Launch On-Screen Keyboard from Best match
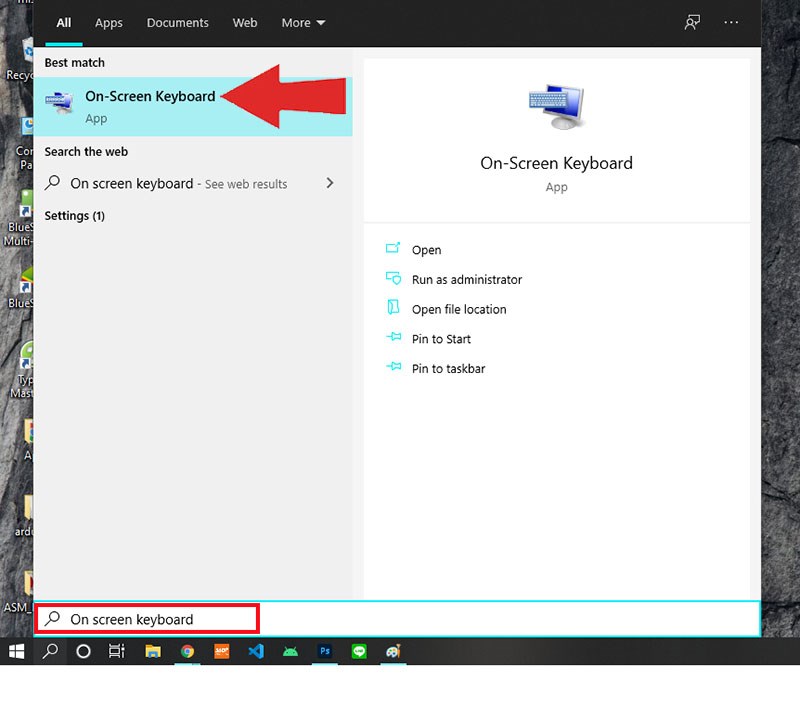 193,107
